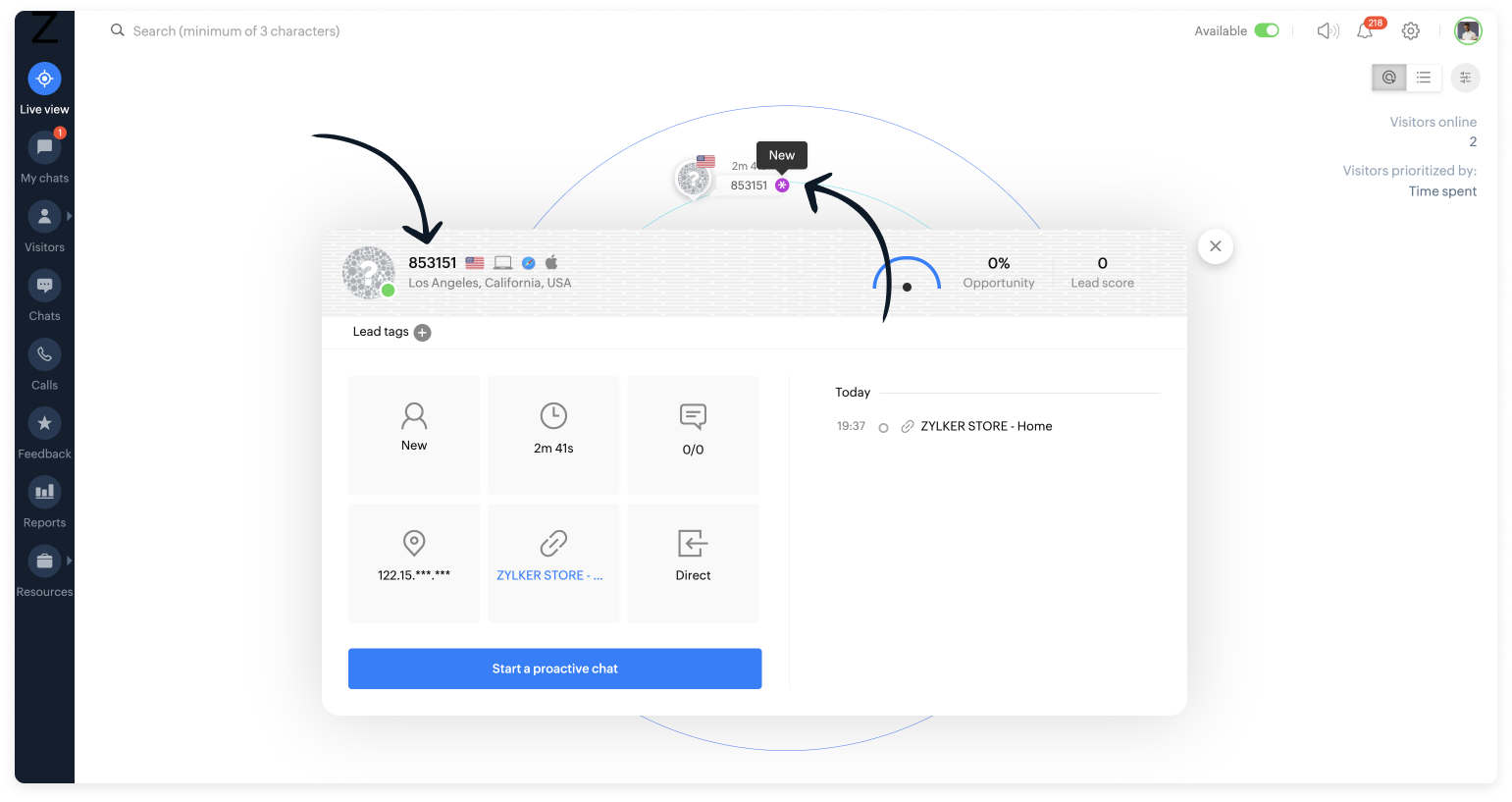1512x802 pixels.
Task: Expand the Resources submenu arrow
Action: click(69, 561)
